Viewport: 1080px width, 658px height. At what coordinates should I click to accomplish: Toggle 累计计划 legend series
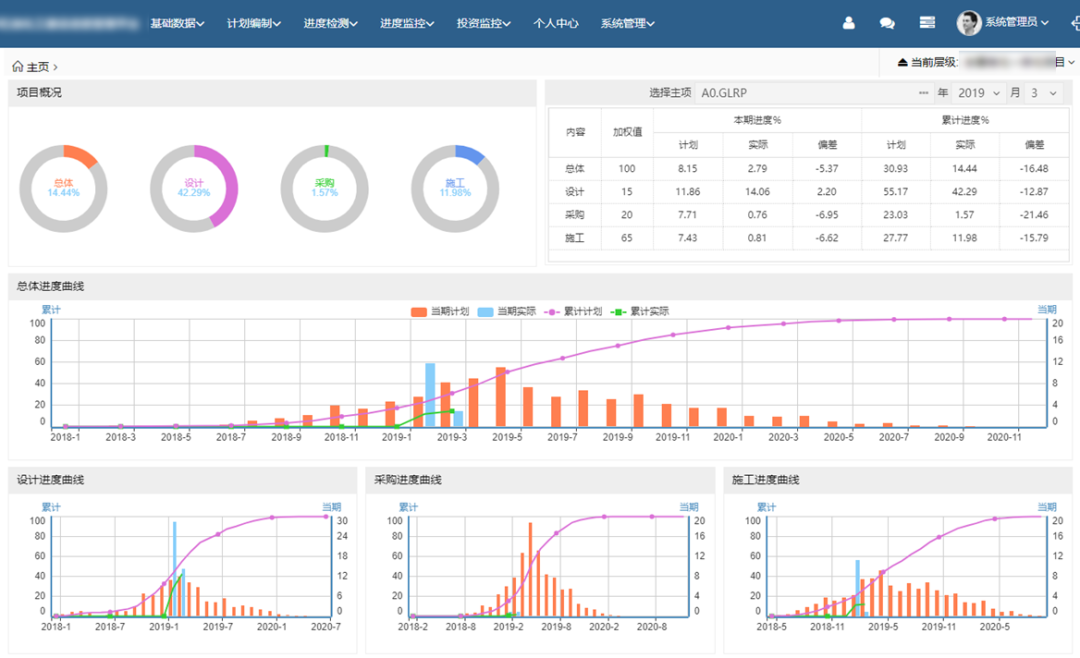[573, 311]
